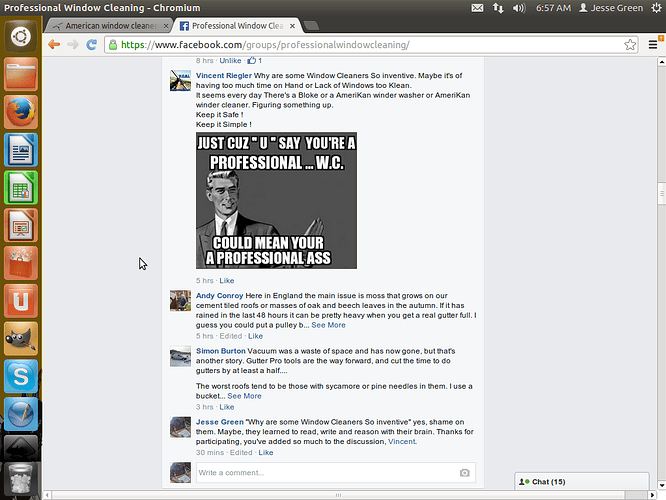
Task: Expand See More on Andy Conroy's comment
Action: pos(328,325)
